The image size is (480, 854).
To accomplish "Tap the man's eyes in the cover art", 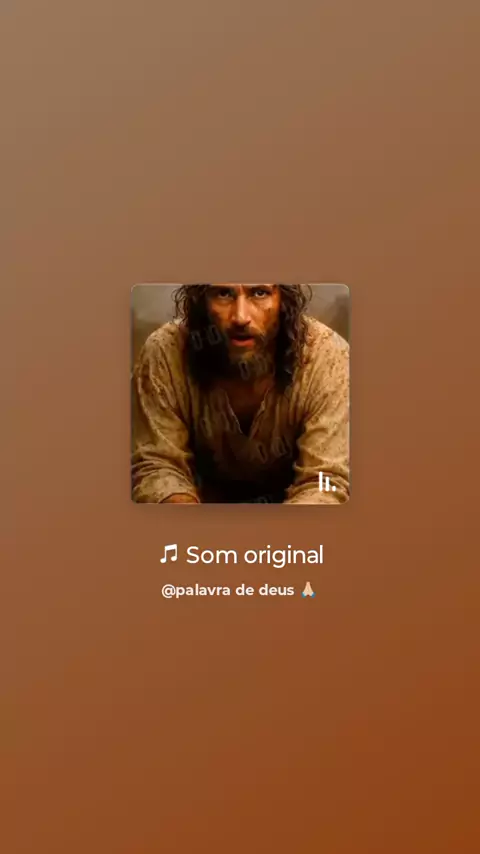I will coord(240,294).
